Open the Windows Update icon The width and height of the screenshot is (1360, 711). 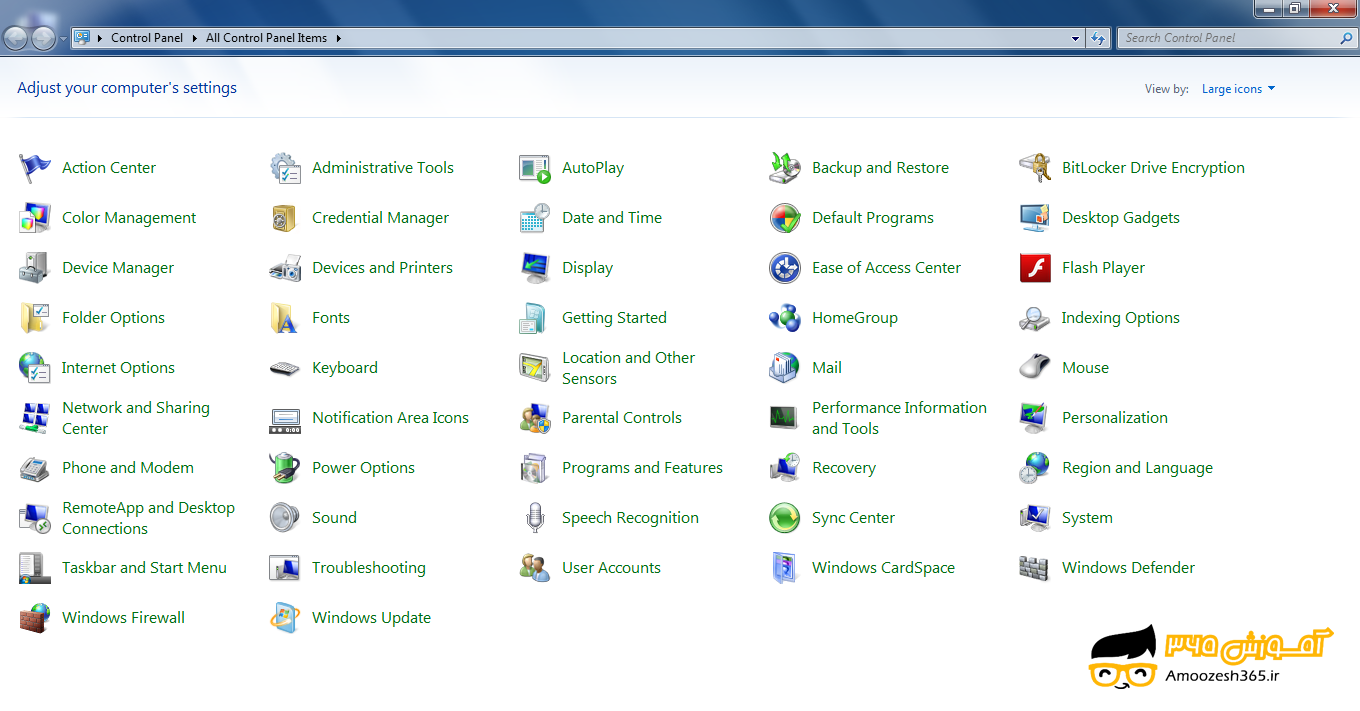coord(285,618)
